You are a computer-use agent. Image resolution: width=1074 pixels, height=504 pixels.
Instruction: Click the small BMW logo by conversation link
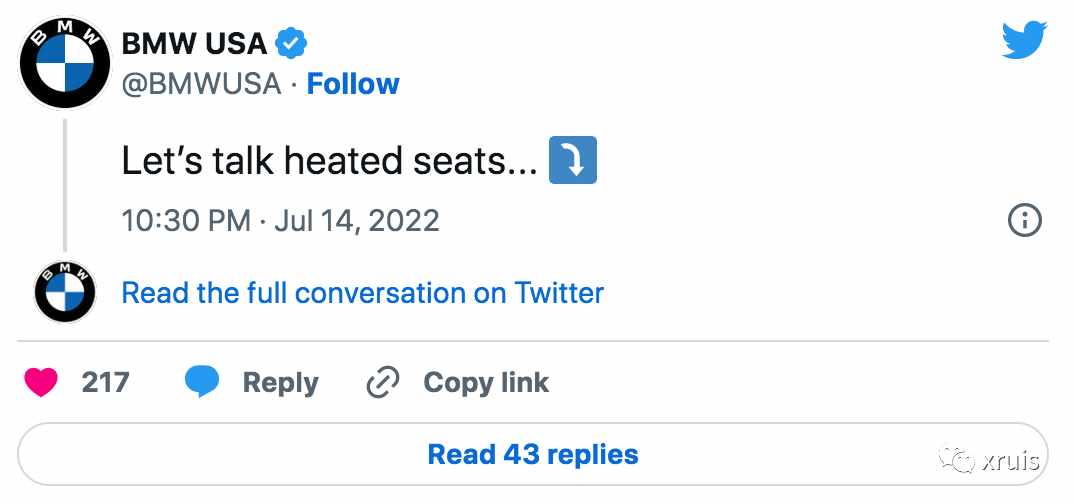pyautogui.click(x=65, y=292)
